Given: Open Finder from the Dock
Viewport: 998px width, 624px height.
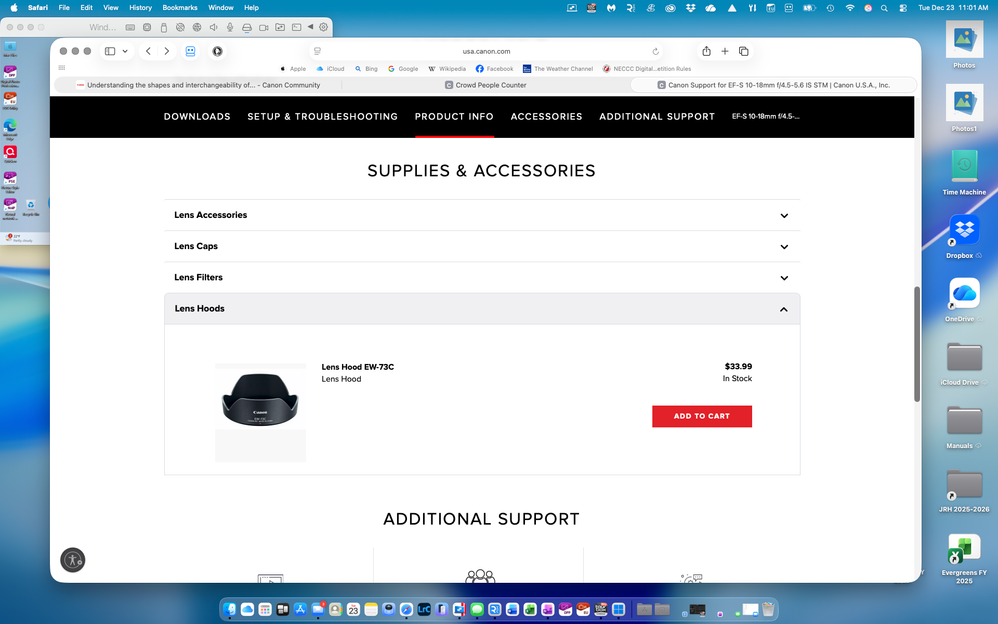Looking at the screenshot, I should coord(230,609).
